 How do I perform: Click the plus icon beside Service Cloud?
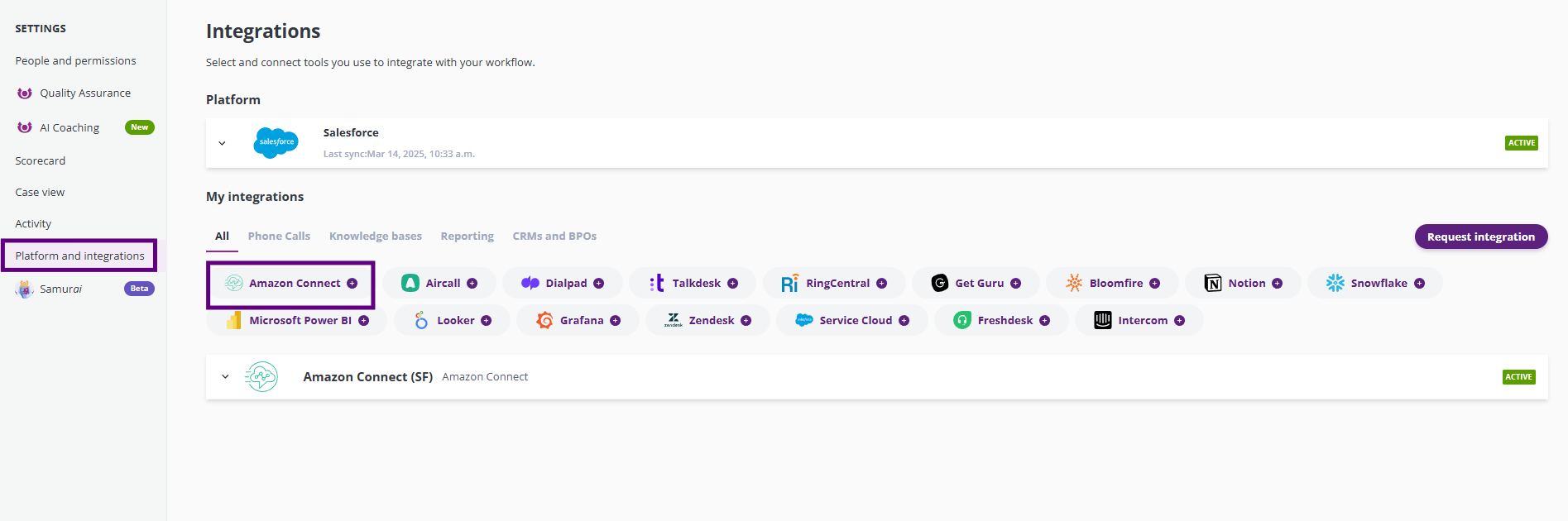(904, 321)
